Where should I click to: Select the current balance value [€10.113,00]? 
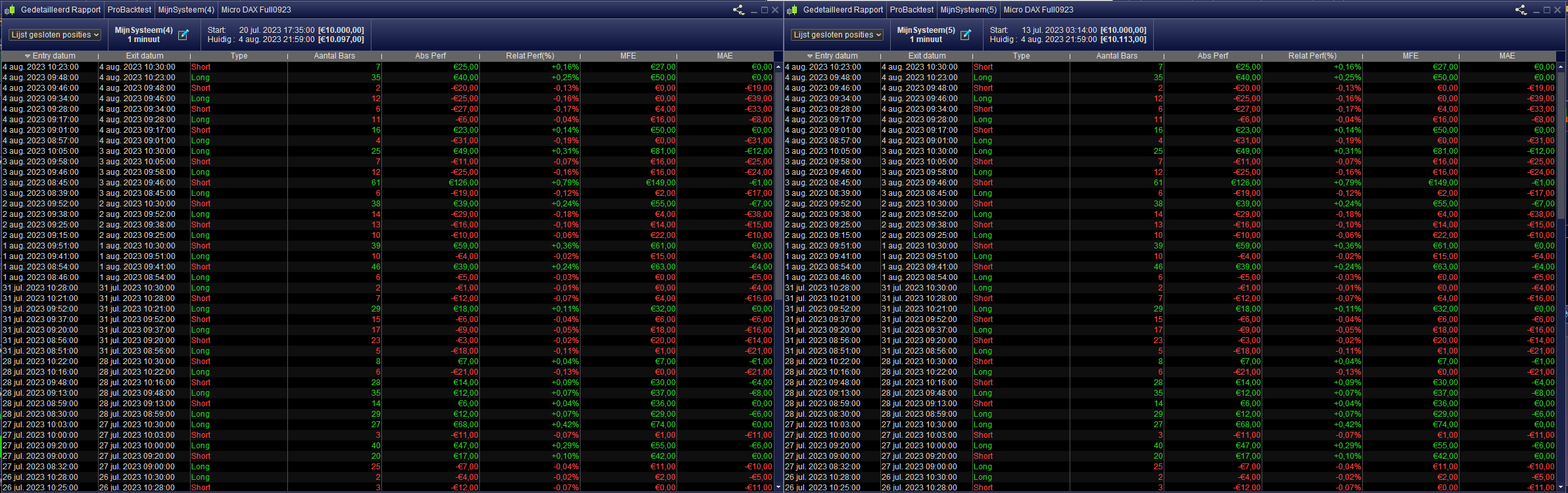pos(1123,39)
